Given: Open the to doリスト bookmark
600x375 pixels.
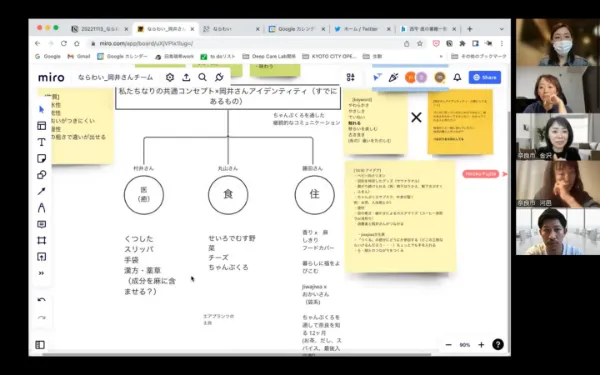Looking at the screenshot, I should tap(218, 56).
